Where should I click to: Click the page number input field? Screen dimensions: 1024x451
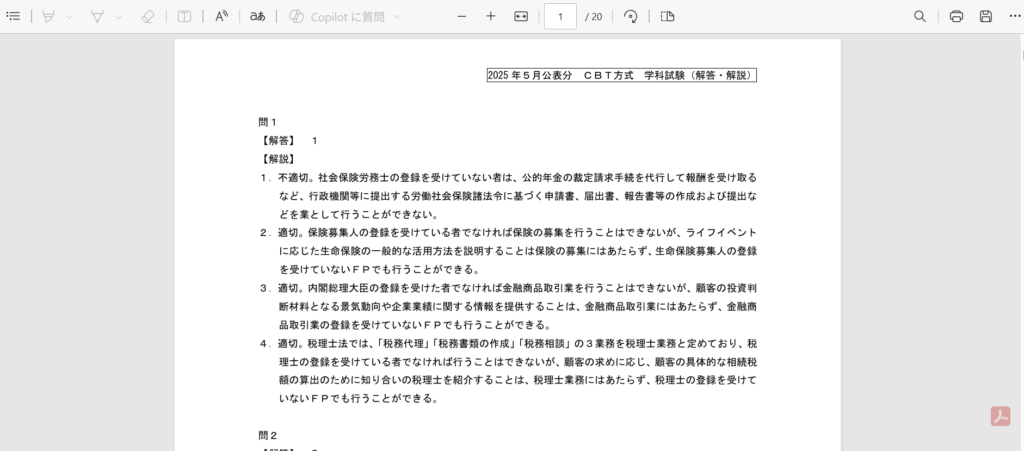[x=560, y=16]
